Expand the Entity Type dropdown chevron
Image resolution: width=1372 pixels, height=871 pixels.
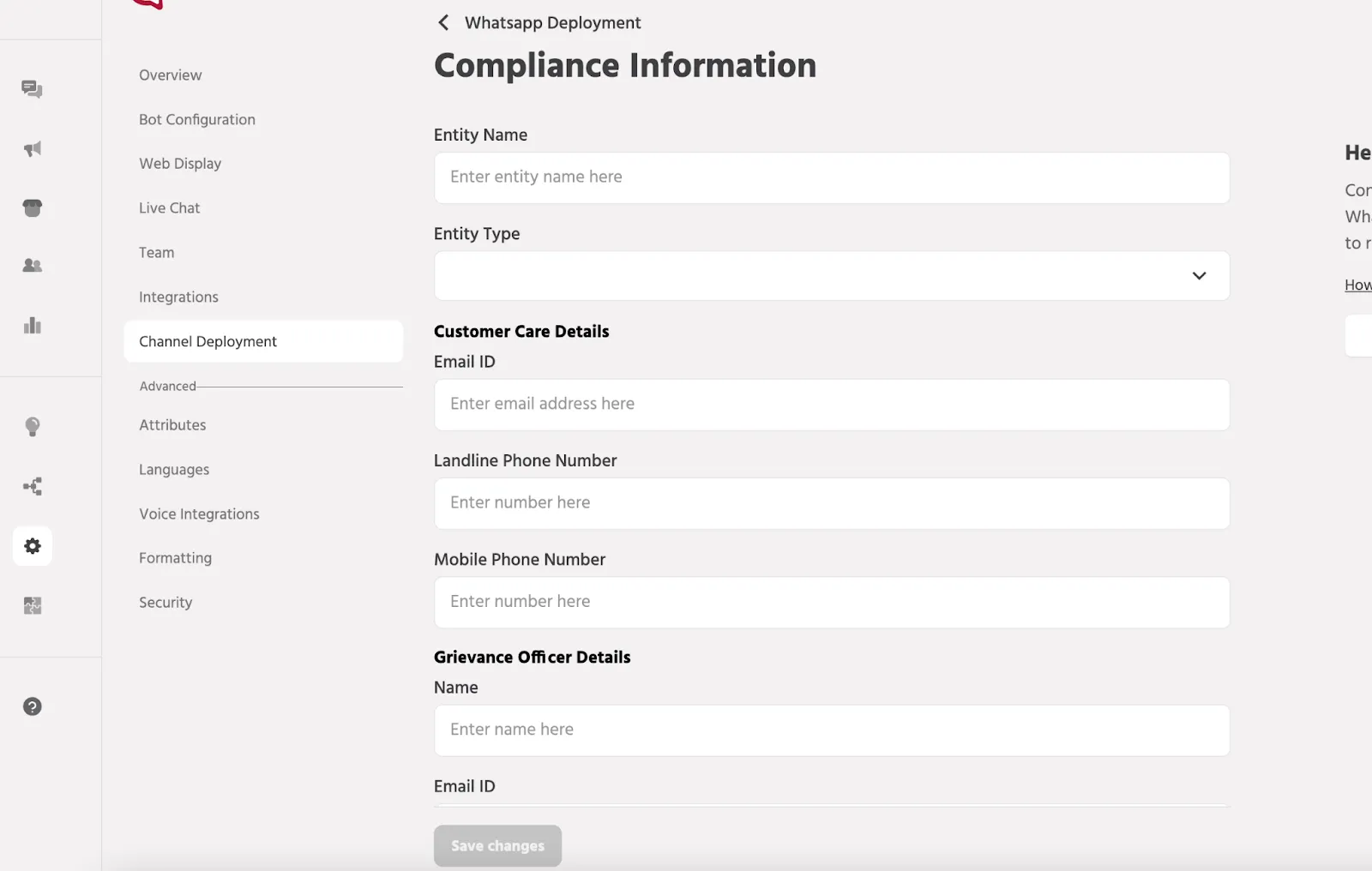(1199, 276)
